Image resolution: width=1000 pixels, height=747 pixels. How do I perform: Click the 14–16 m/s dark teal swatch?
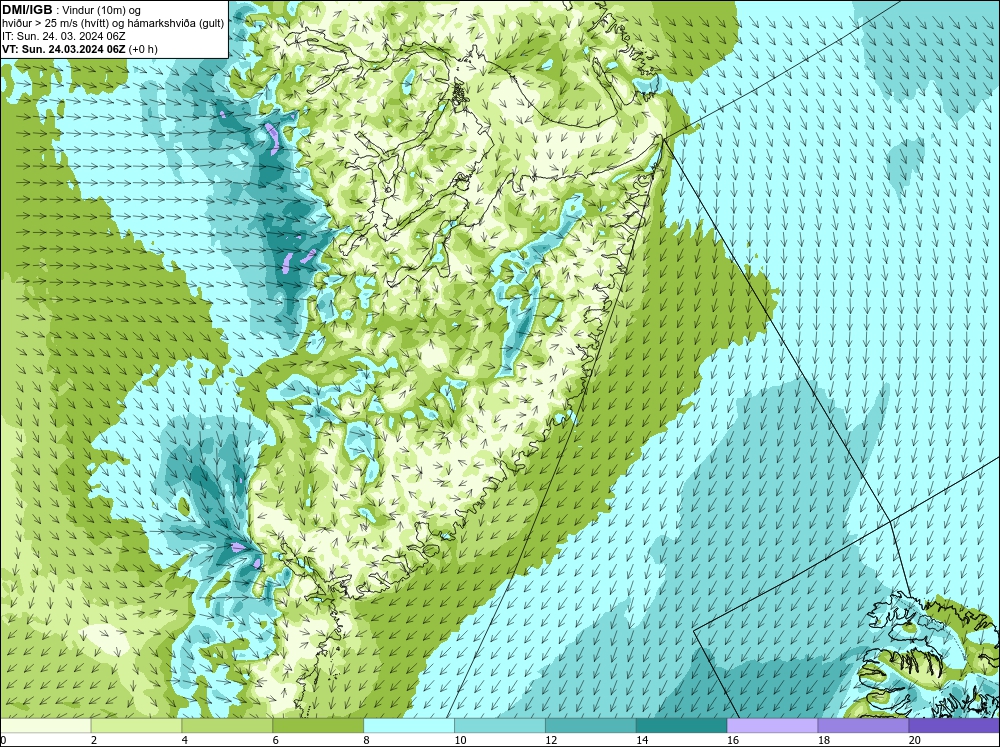coord(681,726)
